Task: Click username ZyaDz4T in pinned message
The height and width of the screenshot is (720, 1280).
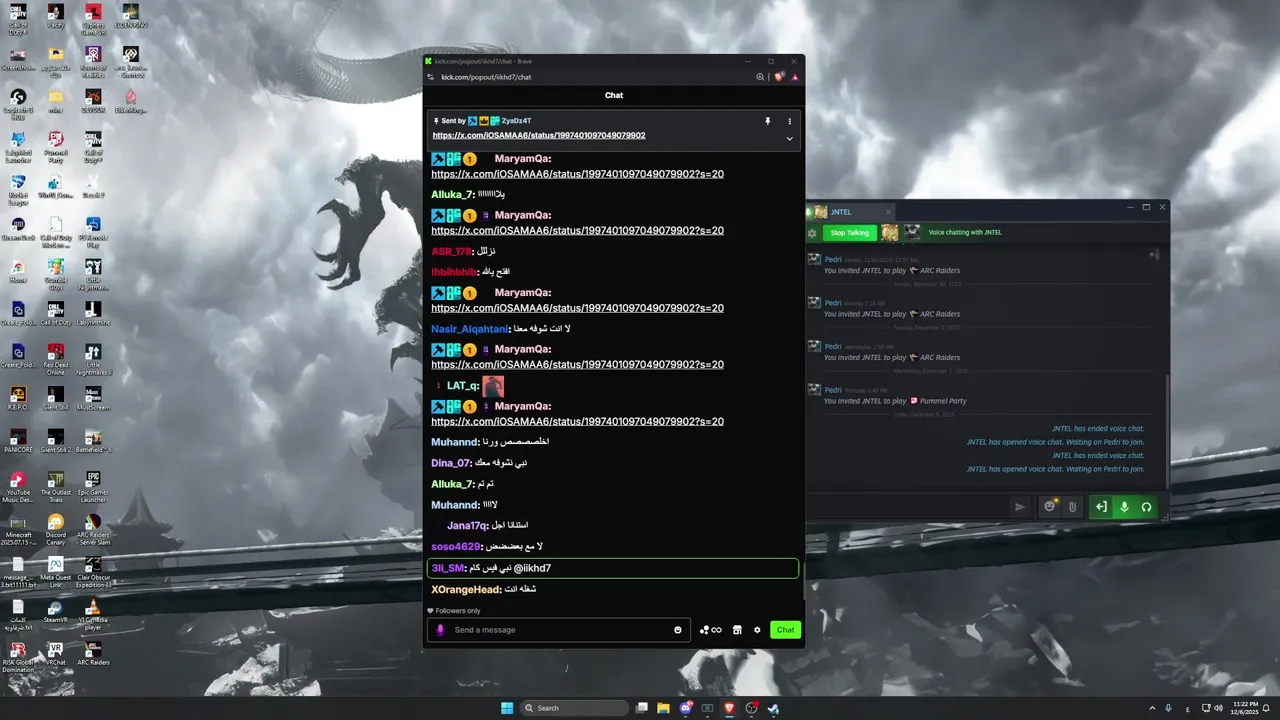Action: (x=517, y=121)
